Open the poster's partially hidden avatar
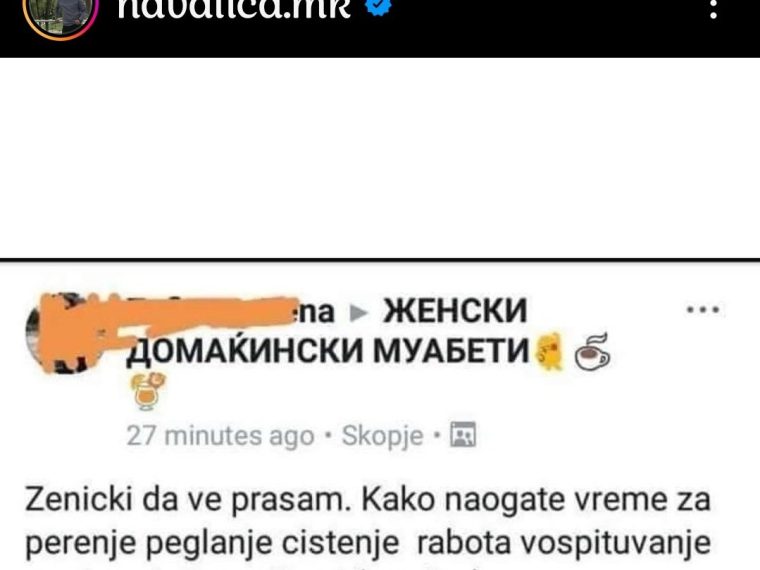The image size is (760, 570). [x=61, y=332]
